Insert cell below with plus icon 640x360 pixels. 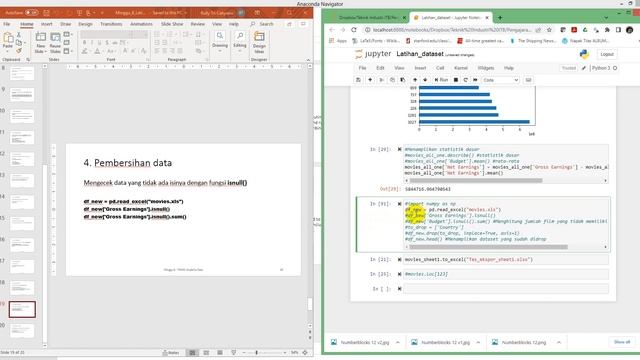[370, 80]
